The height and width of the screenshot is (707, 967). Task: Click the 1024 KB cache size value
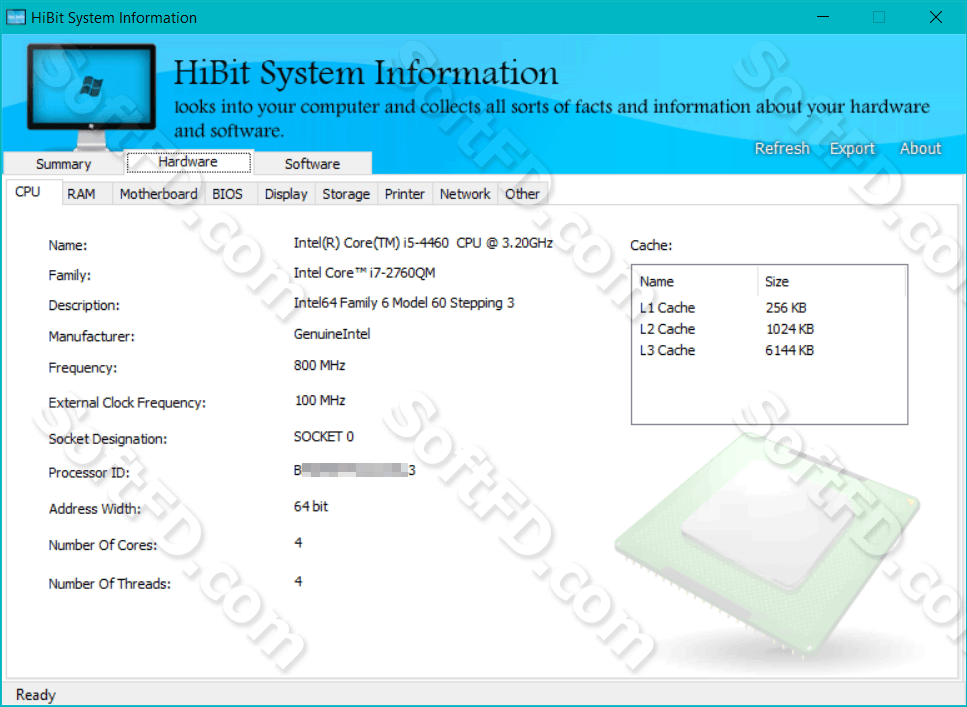[789, 329]
